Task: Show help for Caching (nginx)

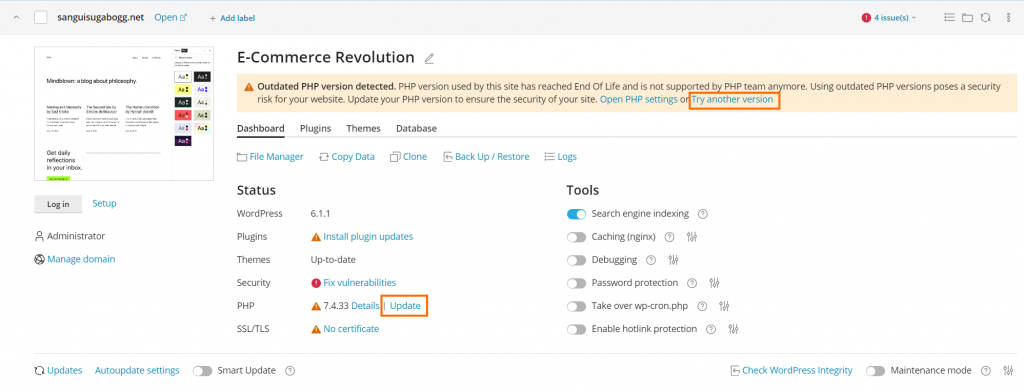Action: tap(669, 237)
